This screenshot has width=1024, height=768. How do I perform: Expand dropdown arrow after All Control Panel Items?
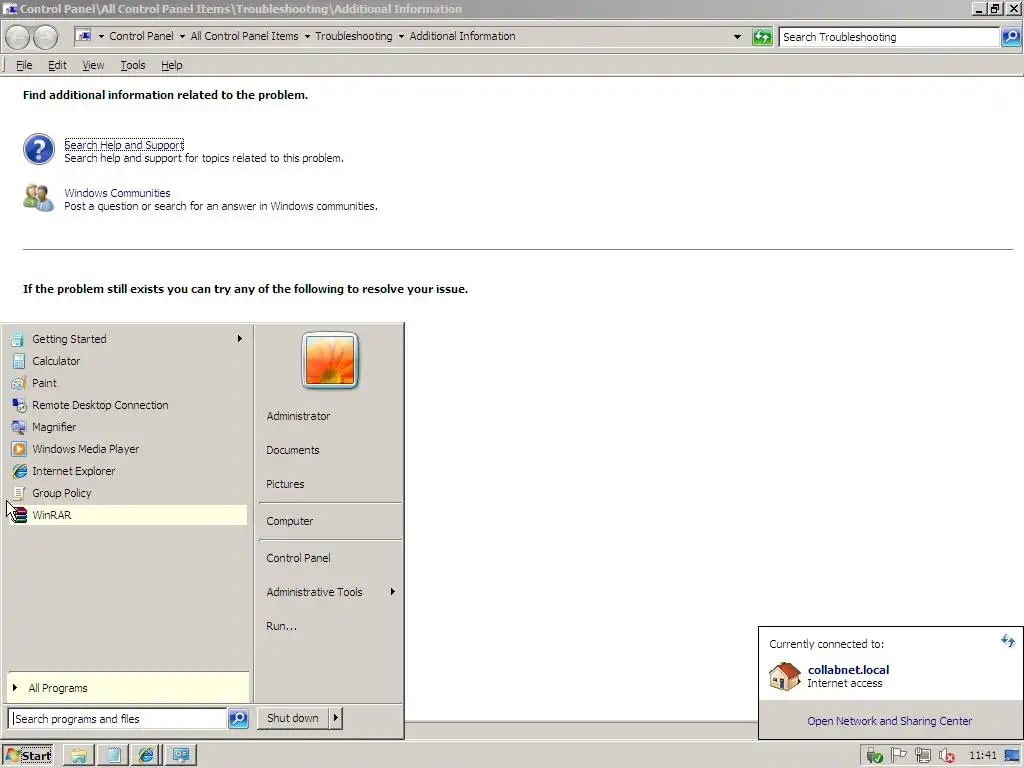click(x=307, y=37)
